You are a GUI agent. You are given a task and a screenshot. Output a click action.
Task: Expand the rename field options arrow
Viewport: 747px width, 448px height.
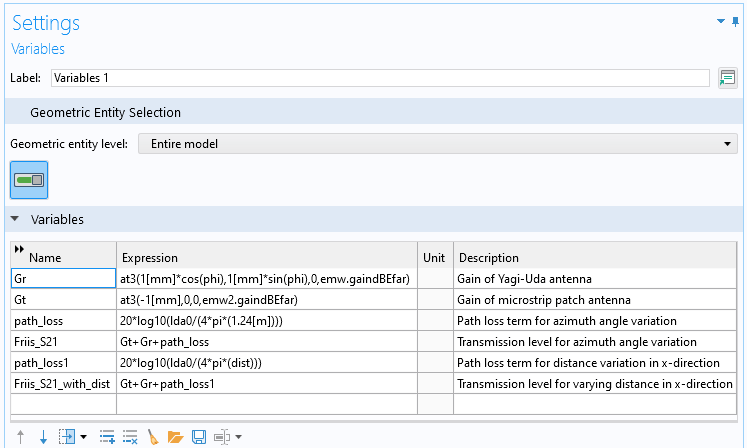(238, 437)
